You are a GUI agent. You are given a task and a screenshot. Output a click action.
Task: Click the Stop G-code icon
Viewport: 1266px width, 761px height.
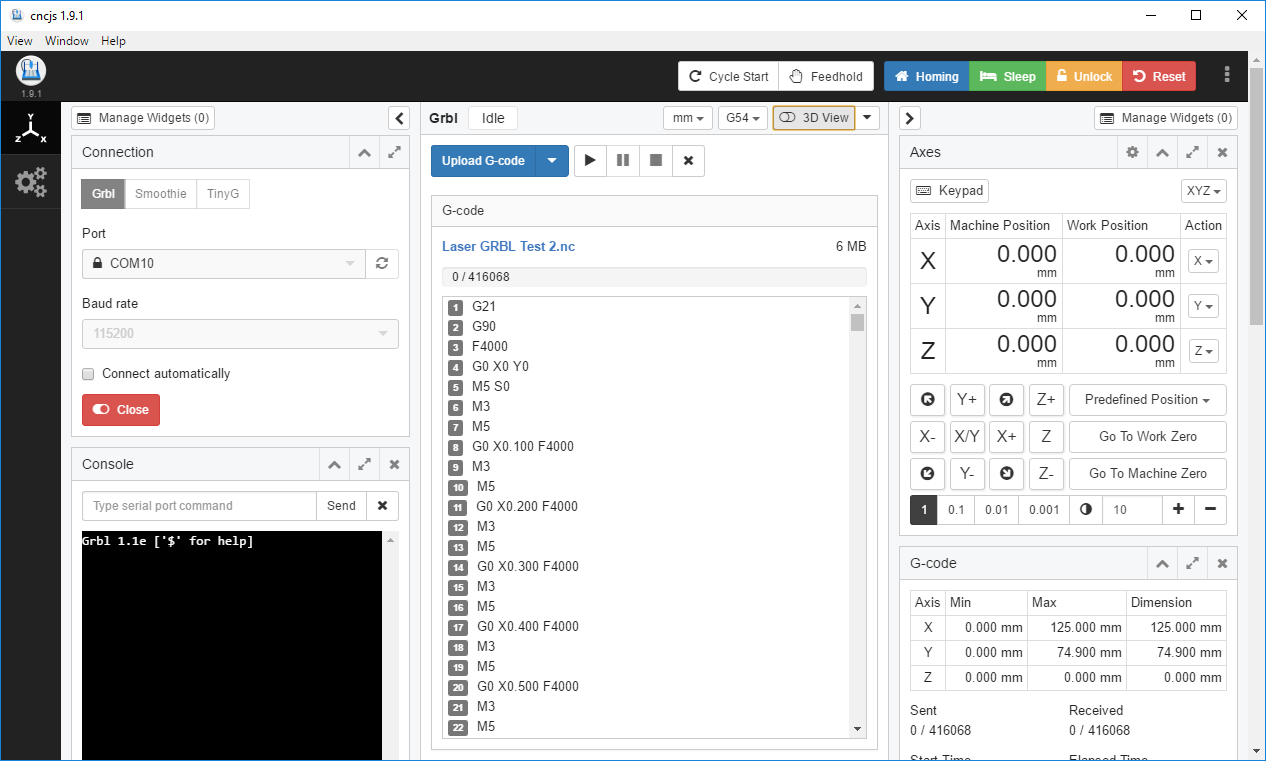click(x=655, y=161)
